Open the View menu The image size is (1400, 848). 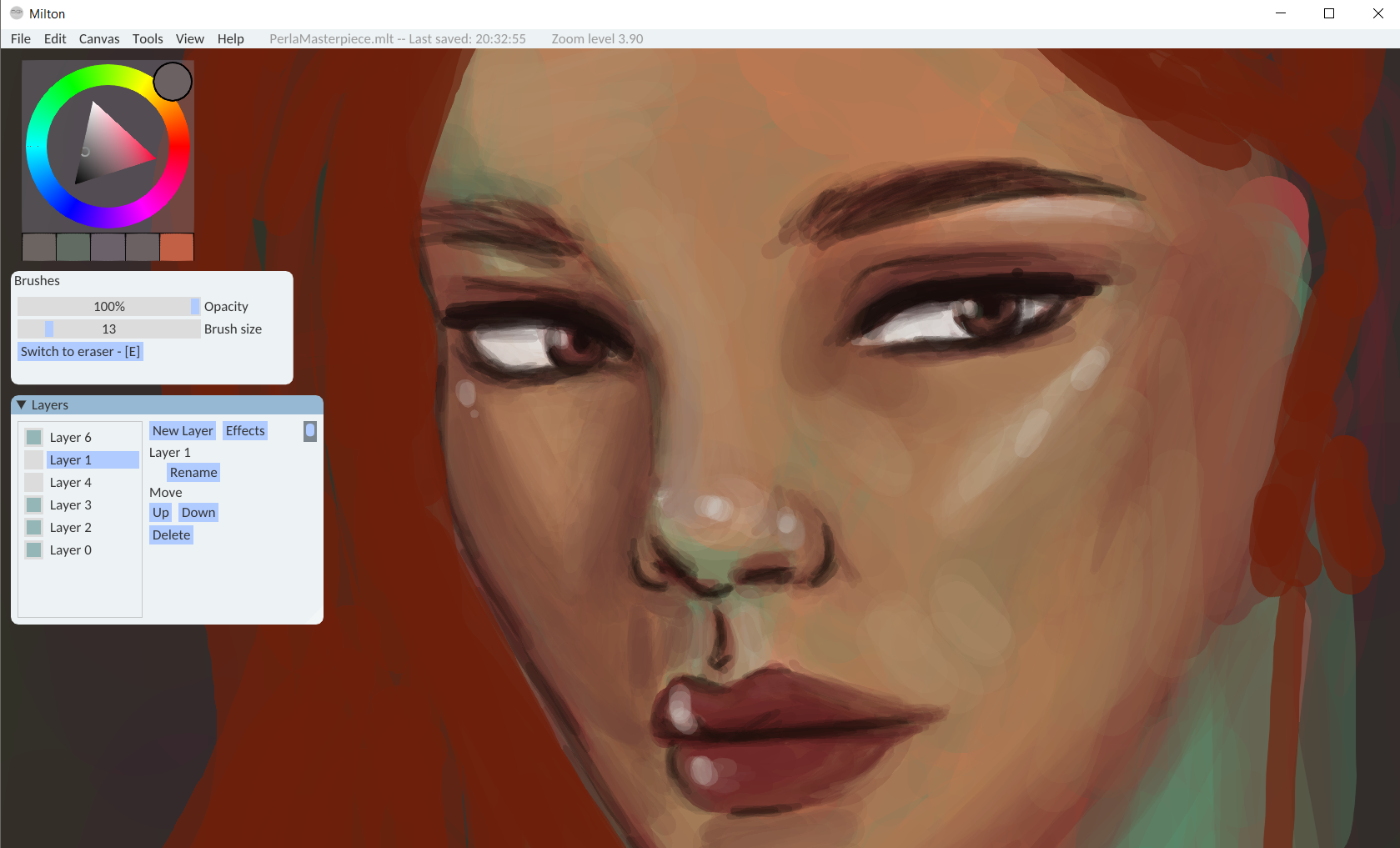coord(190,38)
